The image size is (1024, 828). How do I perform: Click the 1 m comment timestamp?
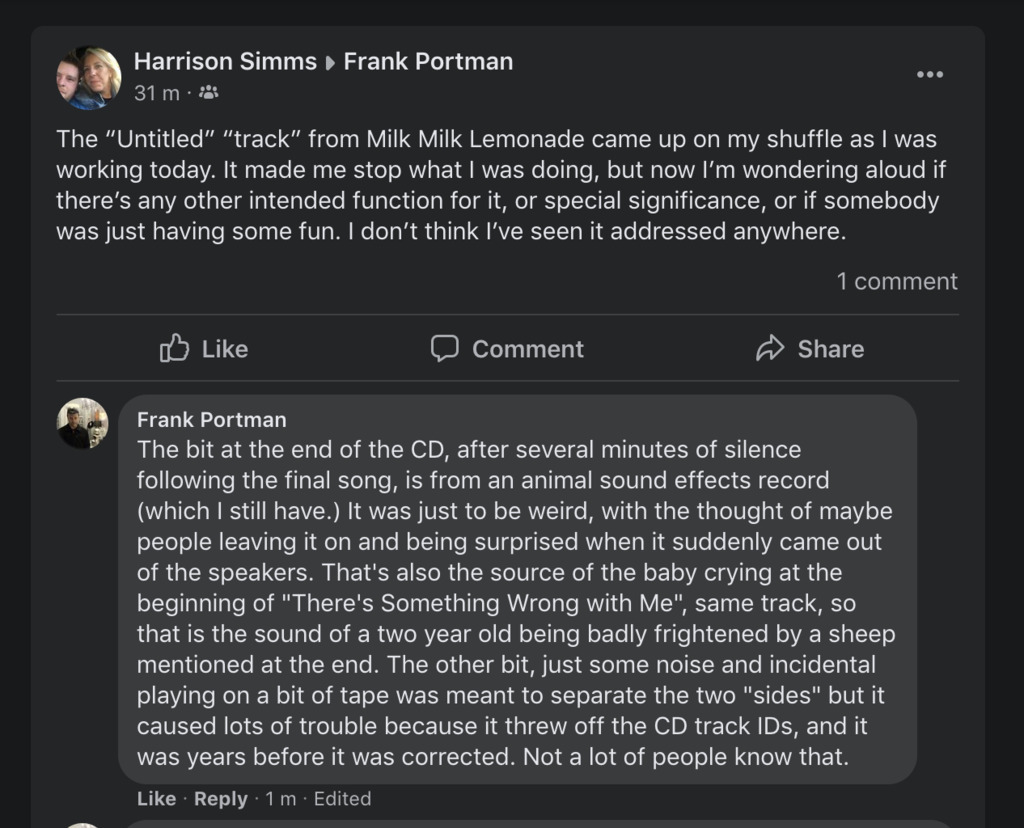point(281,798)
